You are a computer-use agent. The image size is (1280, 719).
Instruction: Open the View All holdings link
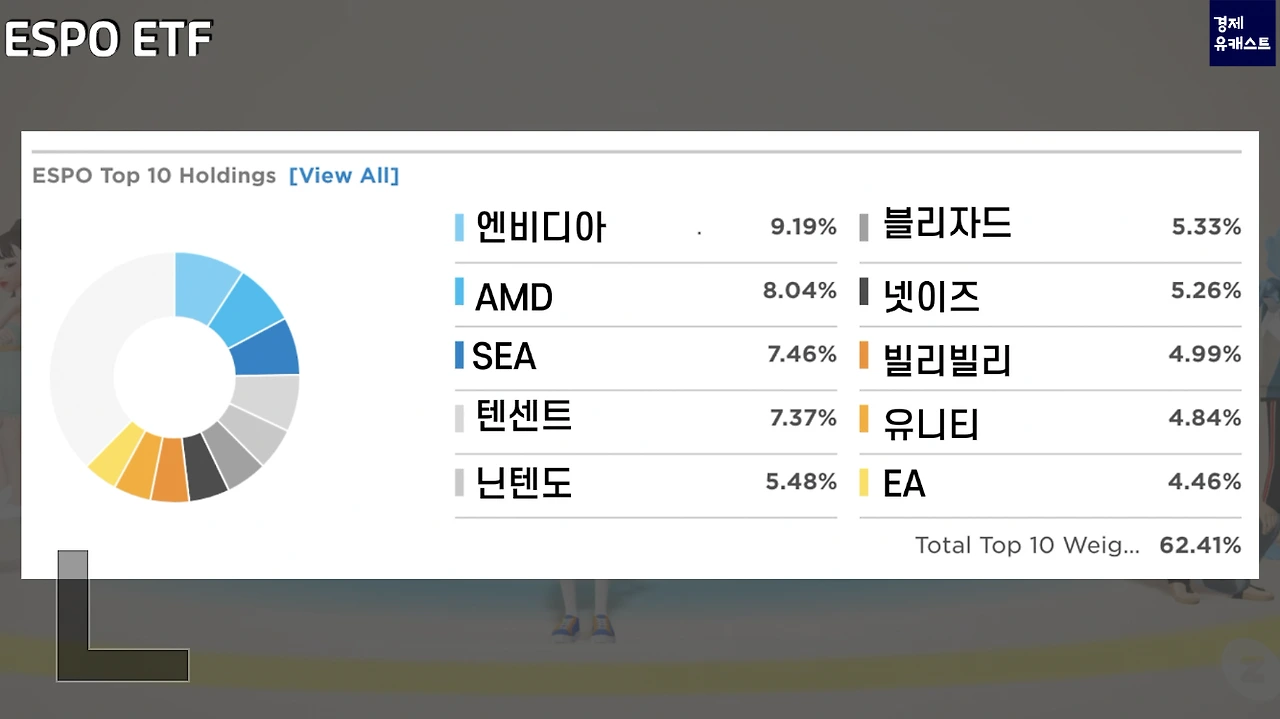[344, 176]
